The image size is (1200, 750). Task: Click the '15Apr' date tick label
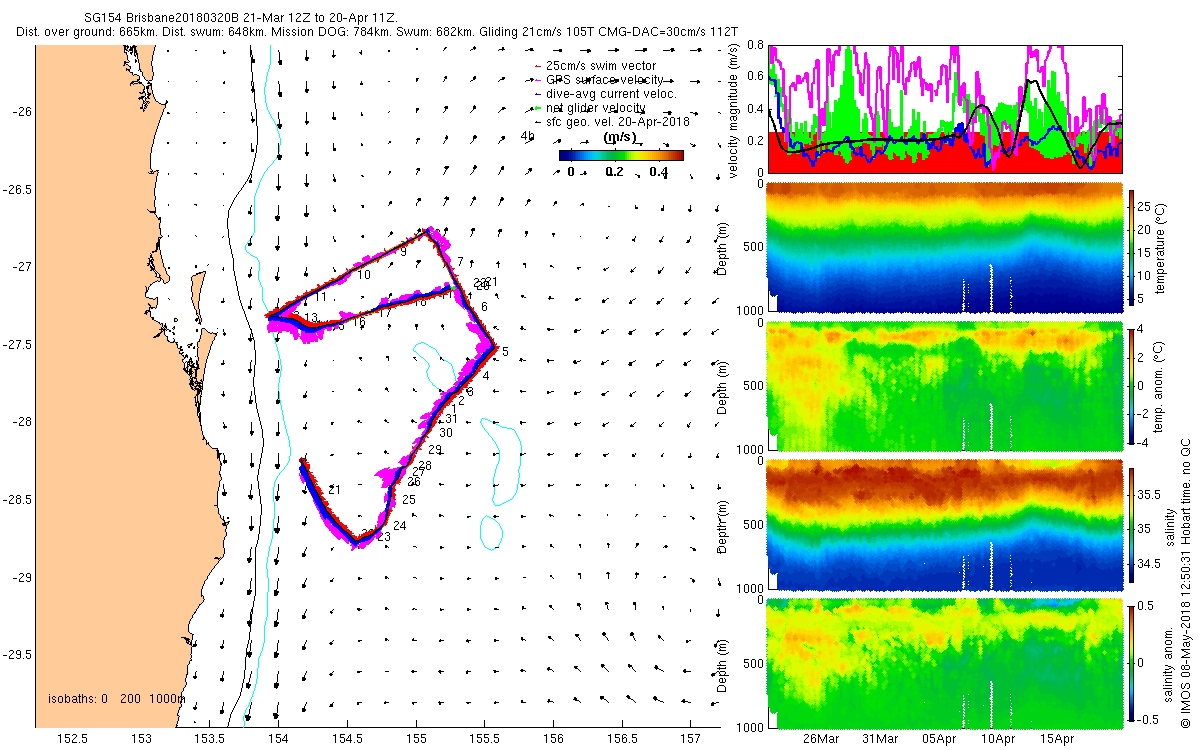1058,739
